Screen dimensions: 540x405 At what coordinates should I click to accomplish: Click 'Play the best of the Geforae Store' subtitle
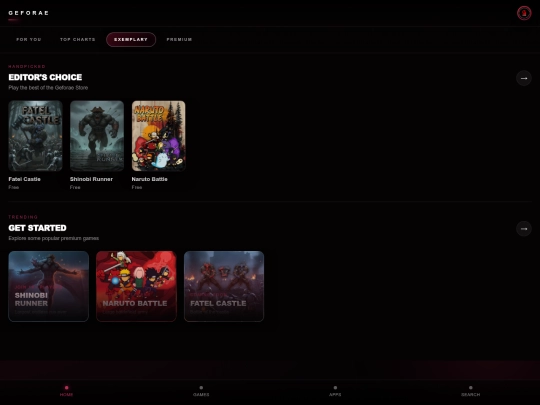[48, 88]
